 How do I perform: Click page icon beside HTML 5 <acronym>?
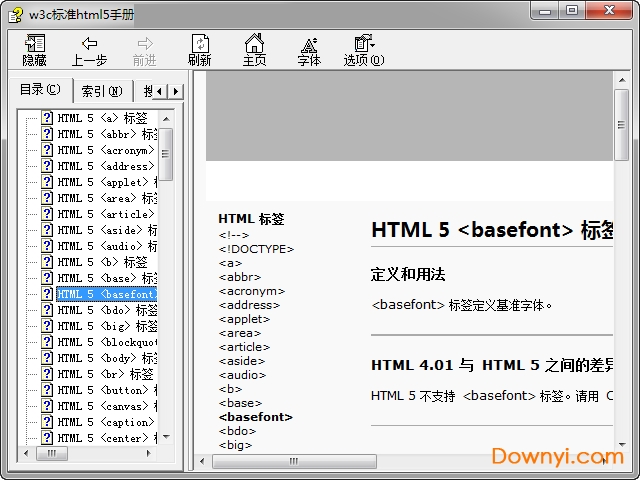pos(47,150)
